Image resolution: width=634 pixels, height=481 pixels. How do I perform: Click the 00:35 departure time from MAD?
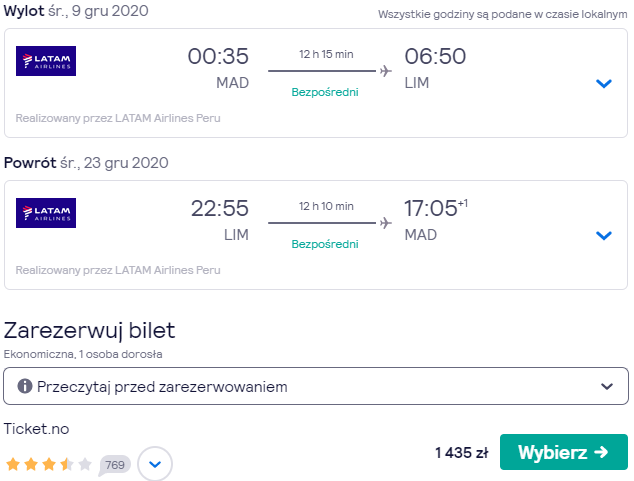point(218,56)
